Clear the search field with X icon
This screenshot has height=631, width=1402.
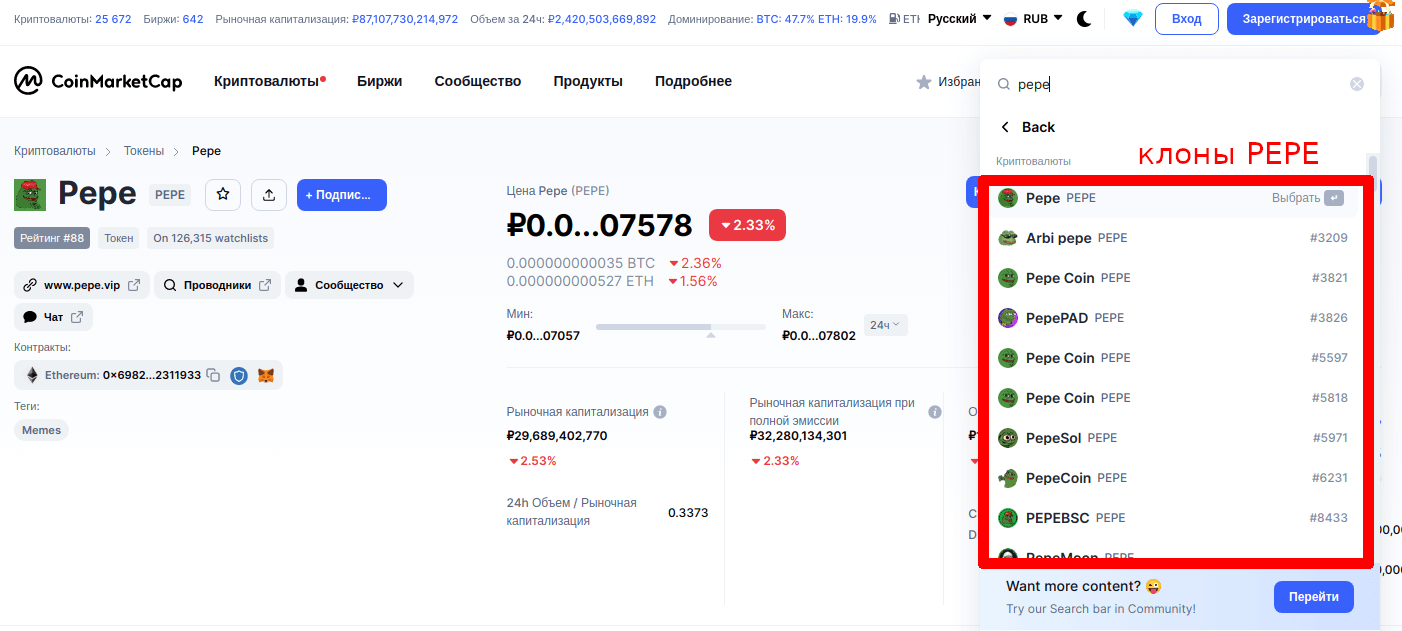(x=1357, y=84)
